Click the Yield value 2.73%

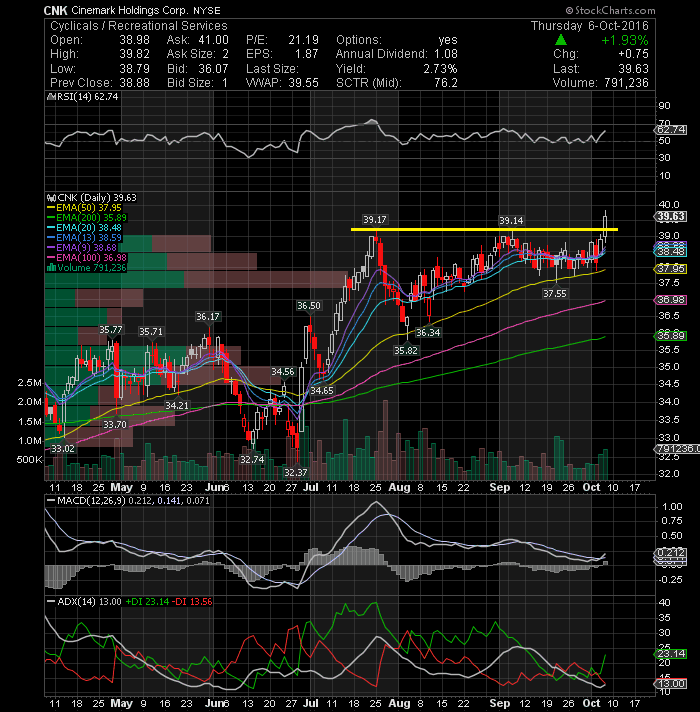click(x=440, y=69)
